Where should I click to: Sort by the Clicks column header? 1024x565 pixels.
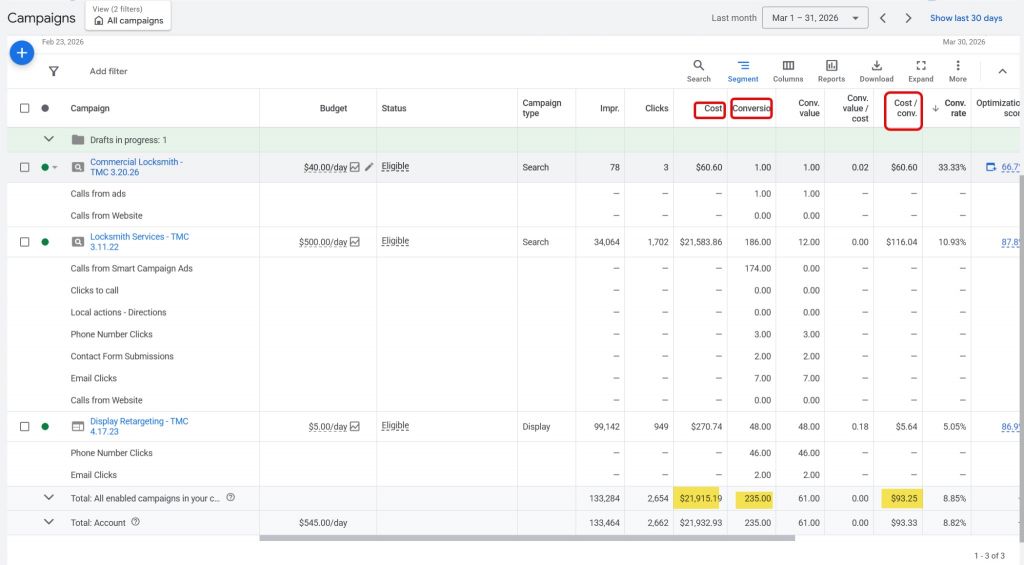(x=656, y=108)
